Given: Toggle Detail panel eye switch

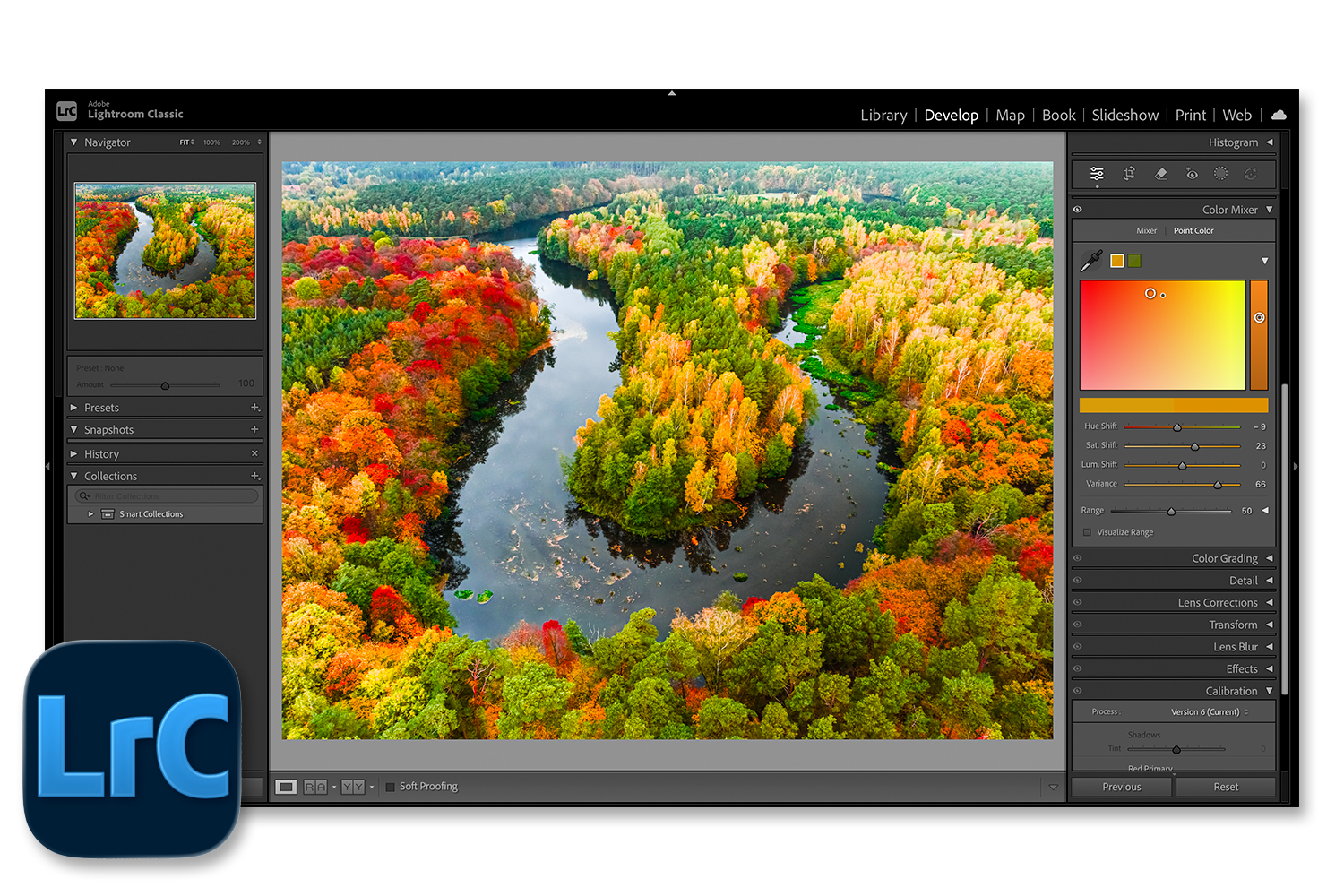Looking at the screenshot, I should (1078, 581).
